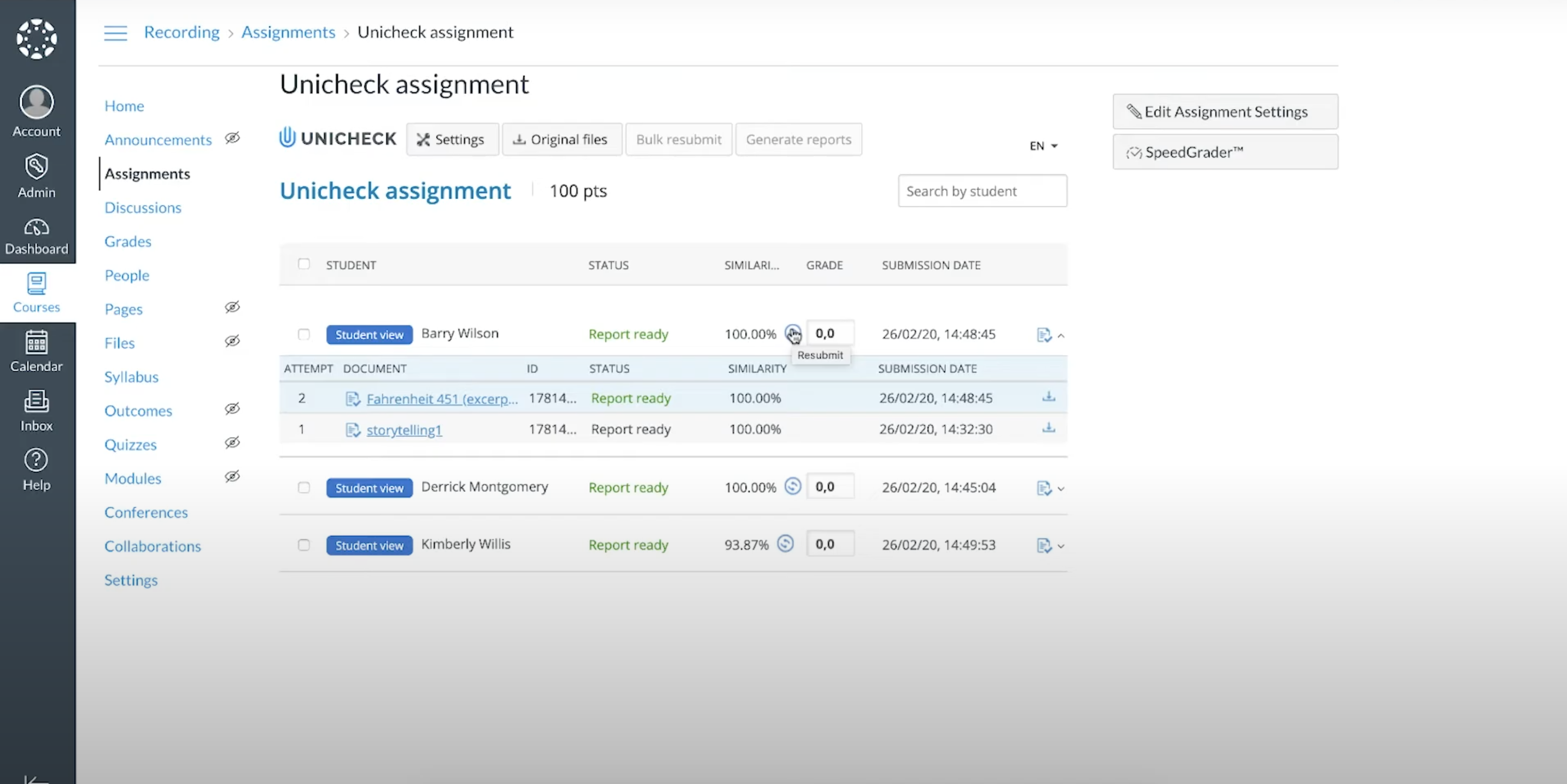1567x784 pixels.
Task: Select the checkbox next to Derrick Montgomery
Action: (304, 487)
